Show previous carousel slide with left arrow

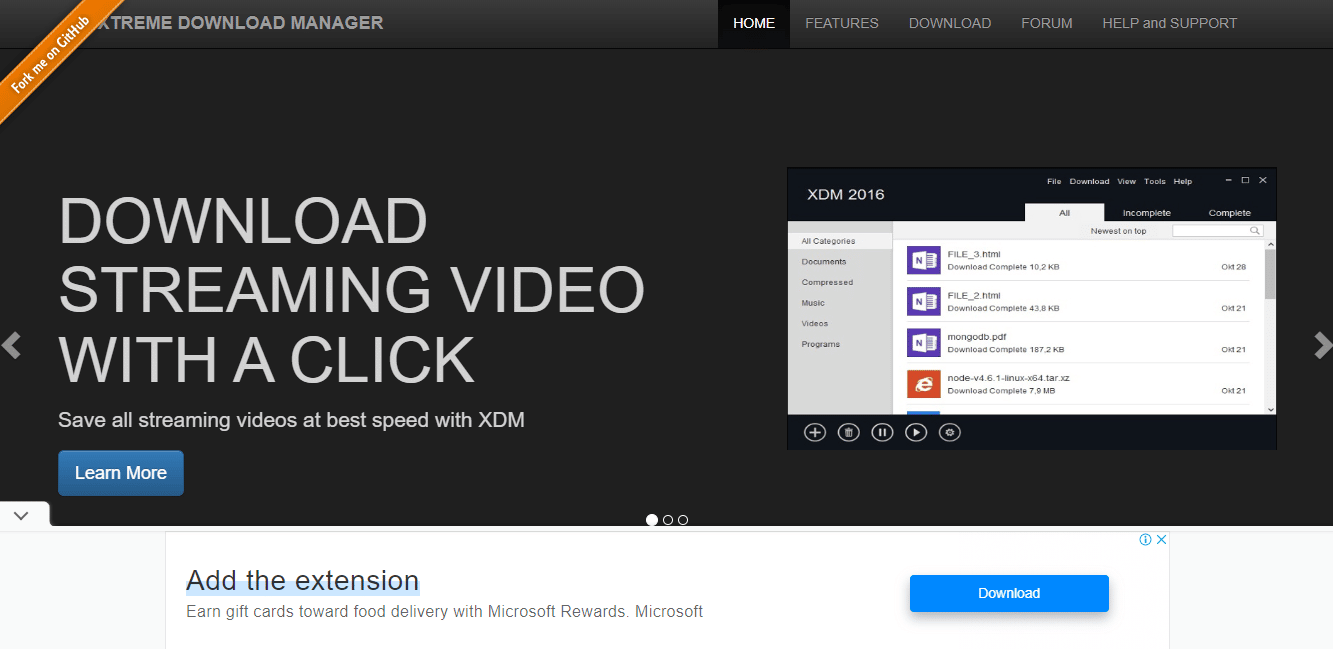(x=11, y=345)
